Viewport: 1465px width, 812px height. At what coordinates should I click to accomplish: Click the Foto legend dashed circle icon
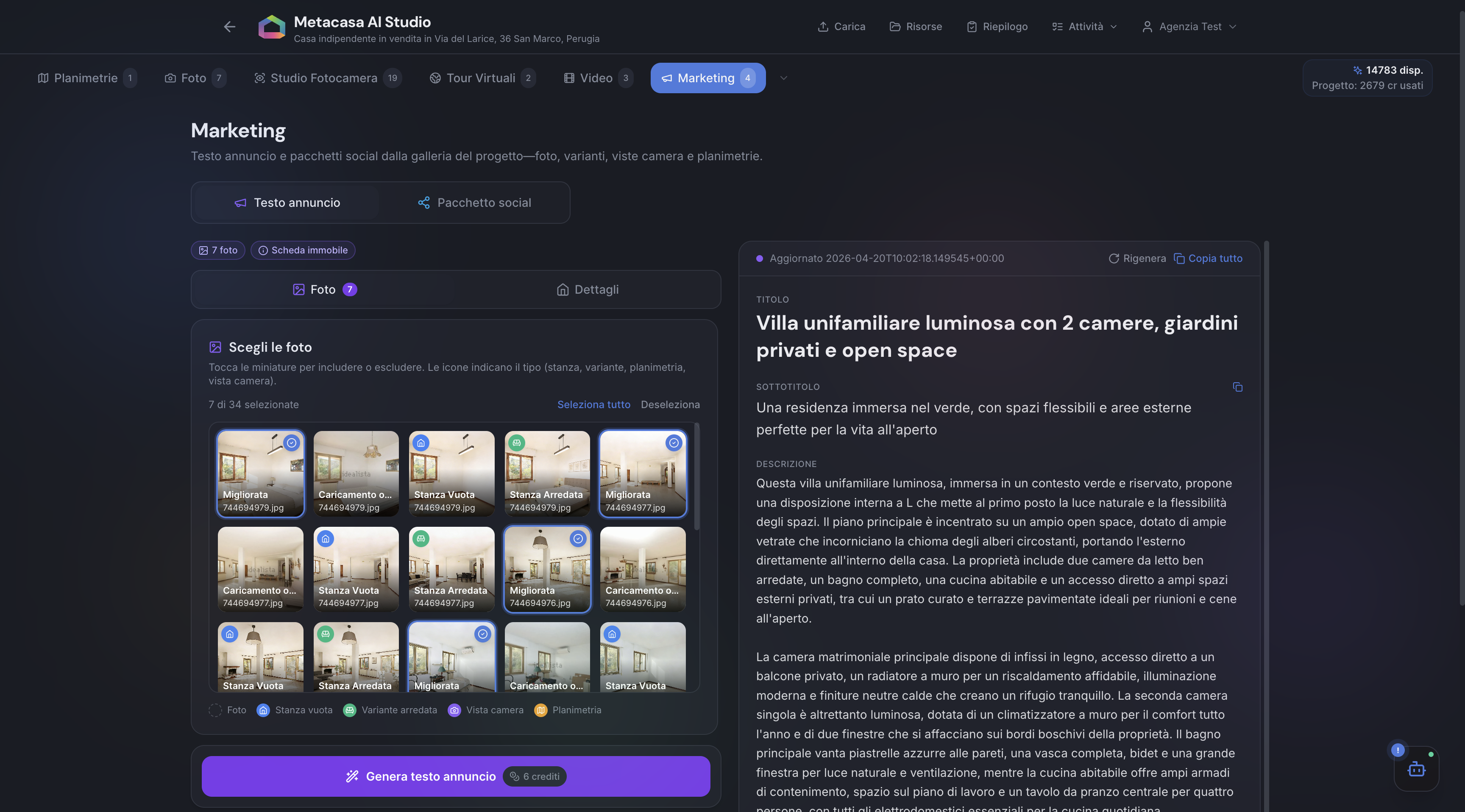coord(215,709)
